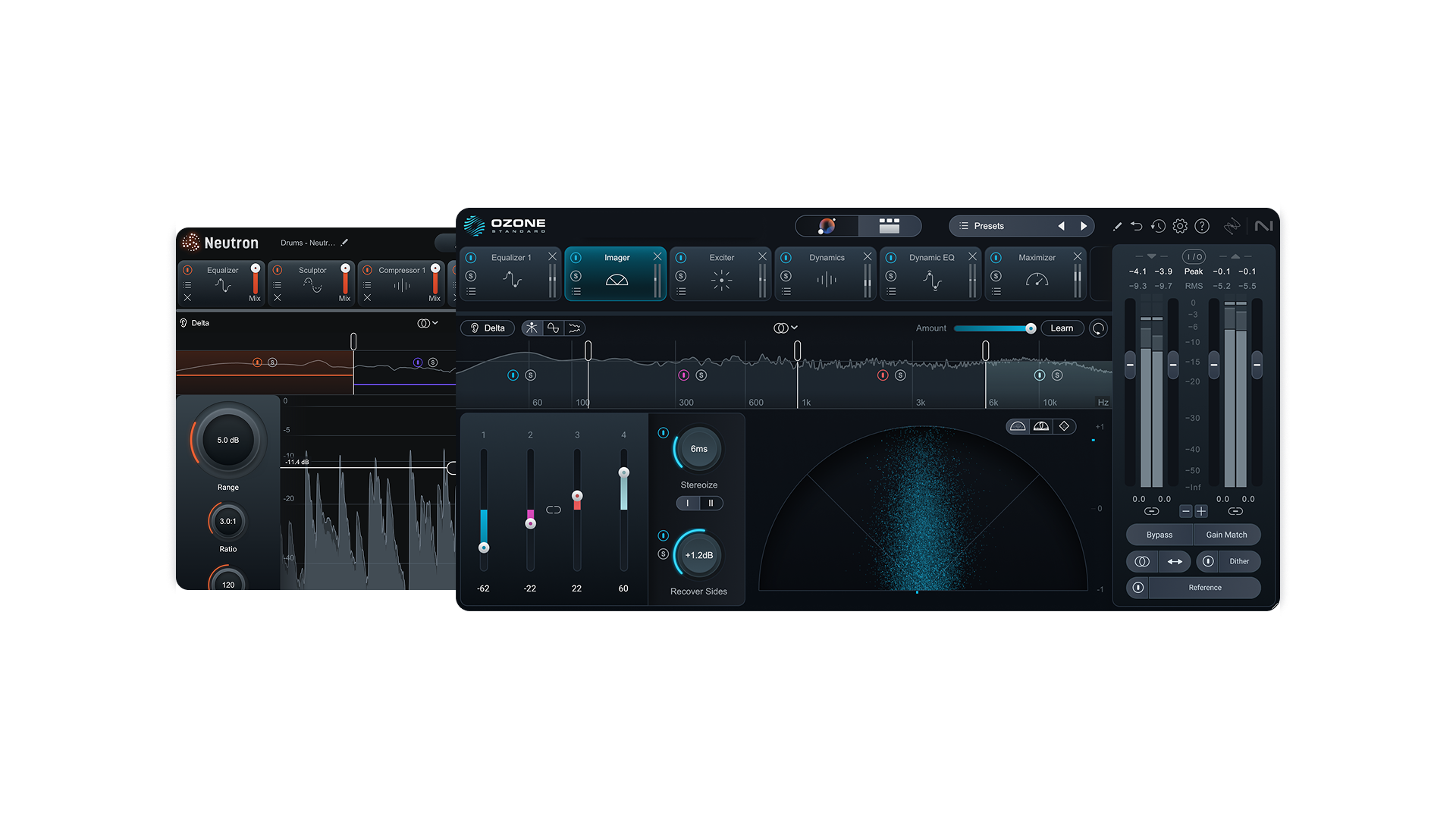Enable Gain Match
The height and width of the screenshot is (819, 1456).
click(x=1226, y=535)
